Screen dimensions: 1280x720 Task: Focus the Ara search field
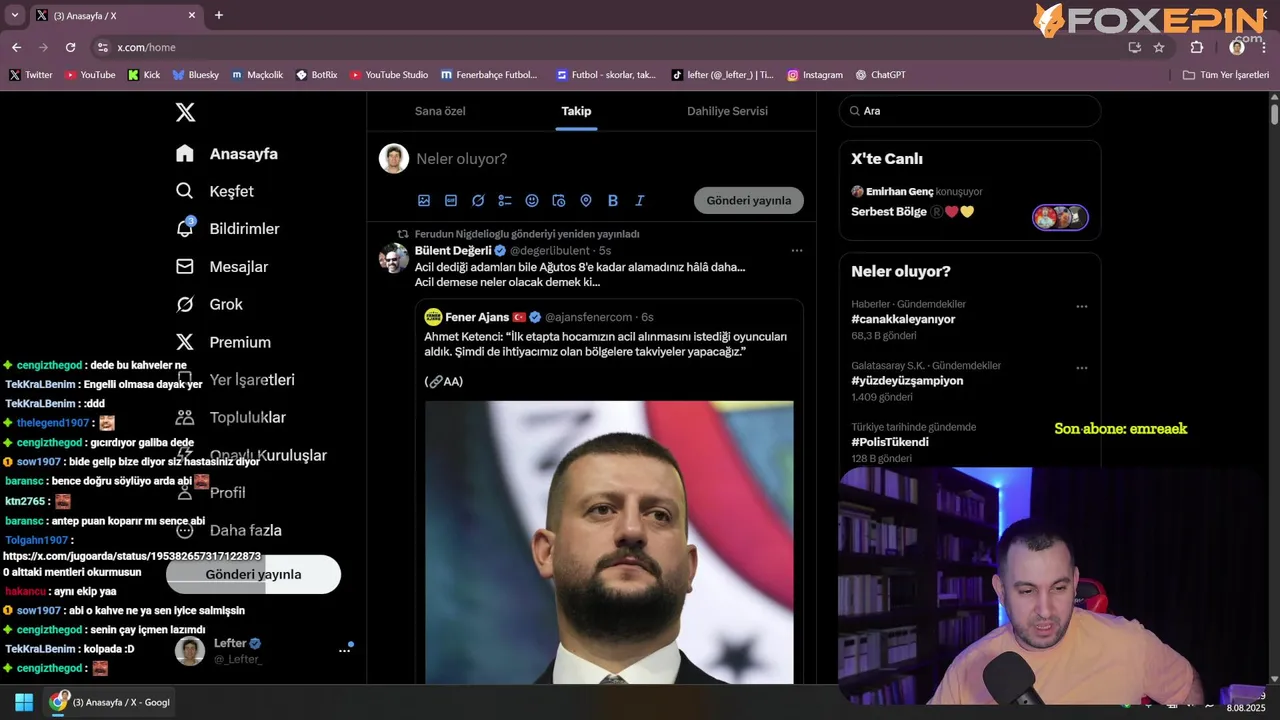click(x=969, y=111)
